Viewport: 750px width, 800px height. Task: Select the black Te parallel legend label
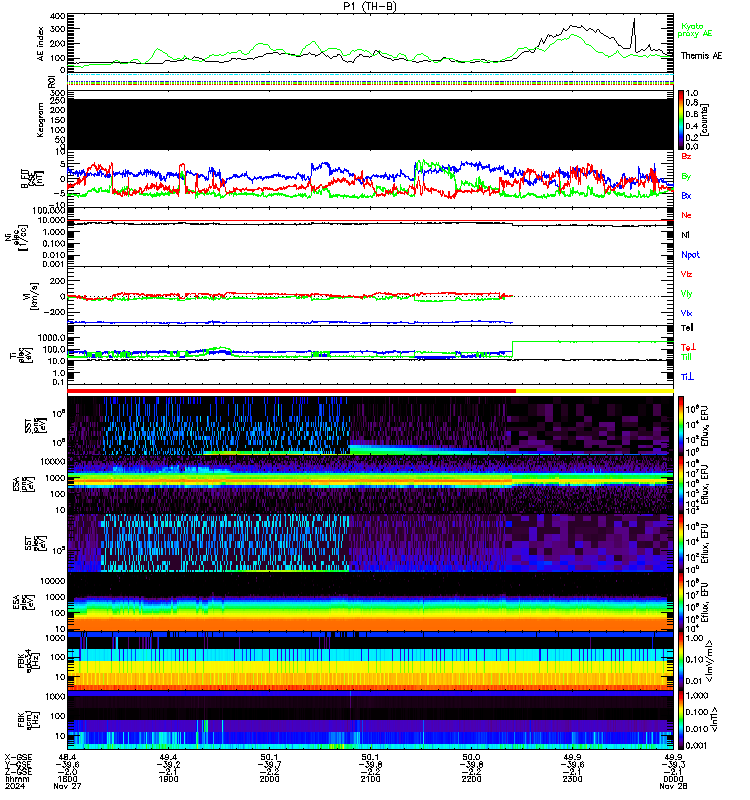(687, 328)
